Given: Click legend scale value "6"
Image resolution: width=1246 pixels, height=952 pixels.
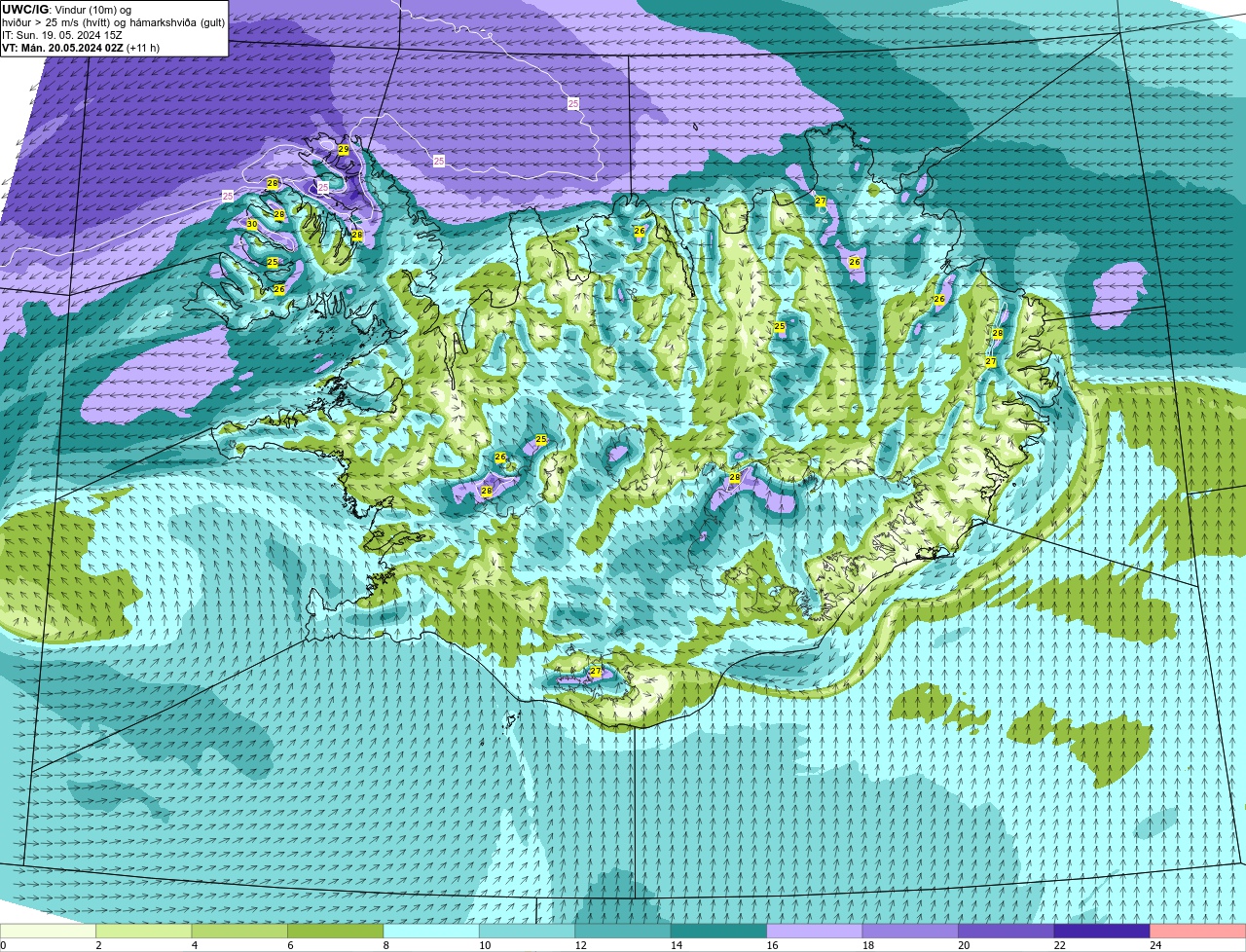Looking at the screenshot, I should click(290, 945).
